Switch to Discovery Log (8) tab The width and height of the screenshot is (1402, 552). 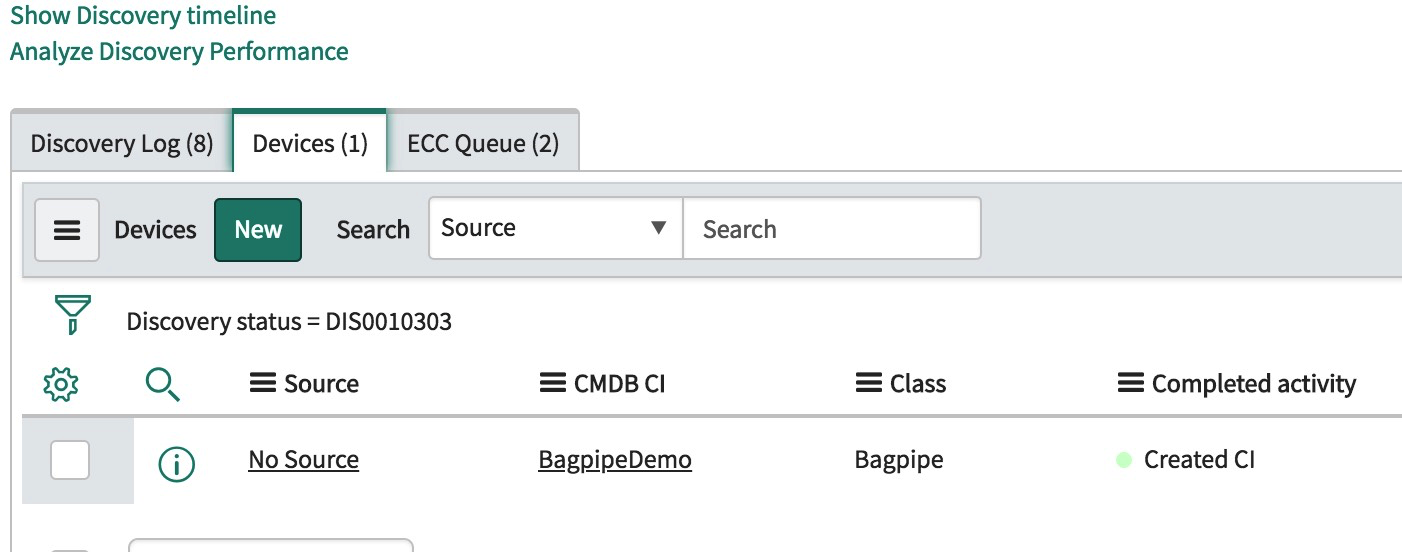click(122, 144)
